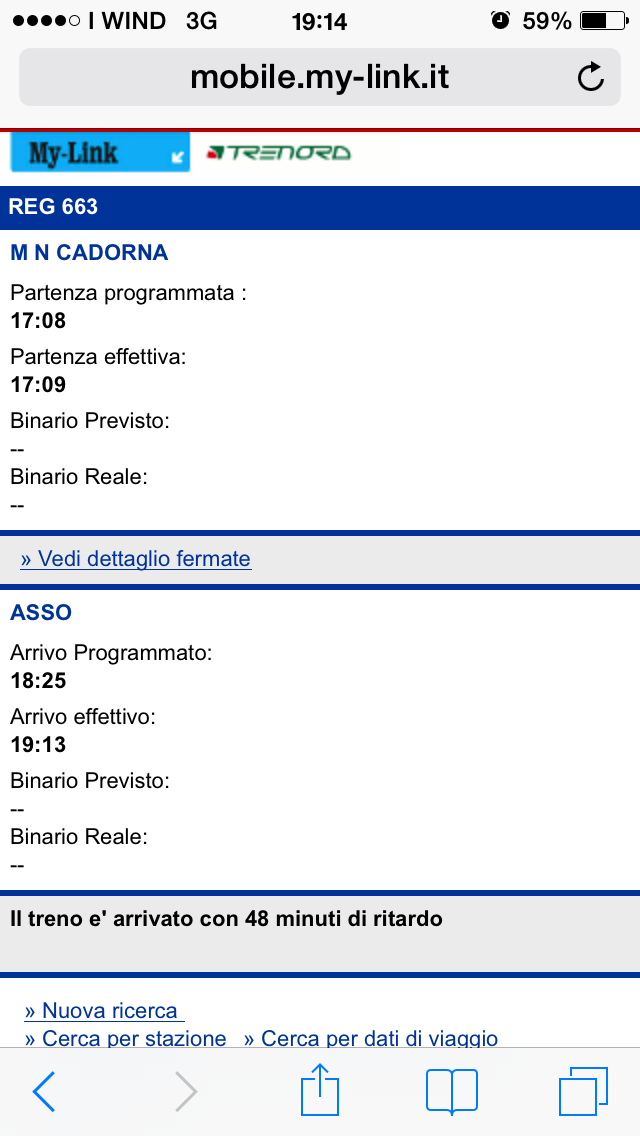Show open tabs with the tabs icon
The width and height of the screenshot is (640, 1136).
pos(583,1090)
